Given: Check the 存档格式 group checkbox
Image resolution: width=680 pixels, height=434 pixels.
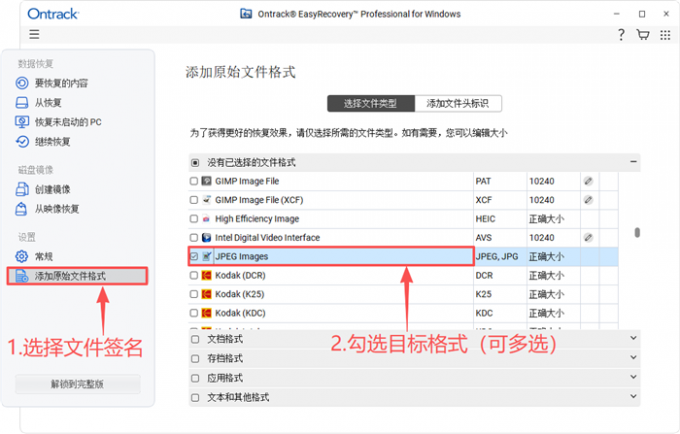Looking at the screenshot, I should tap(195, 359).
